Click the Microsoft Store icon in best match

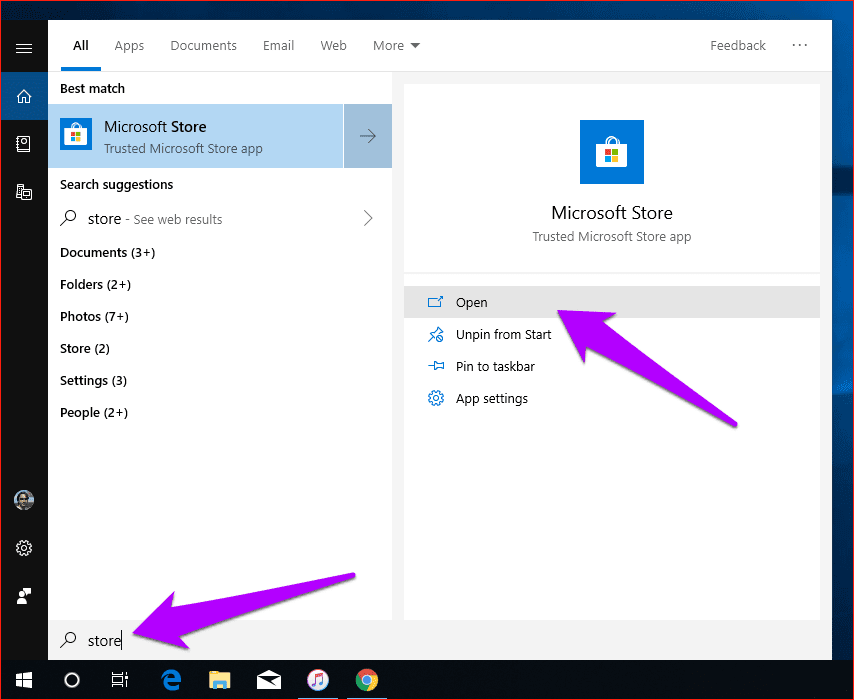tap(76, 135)
